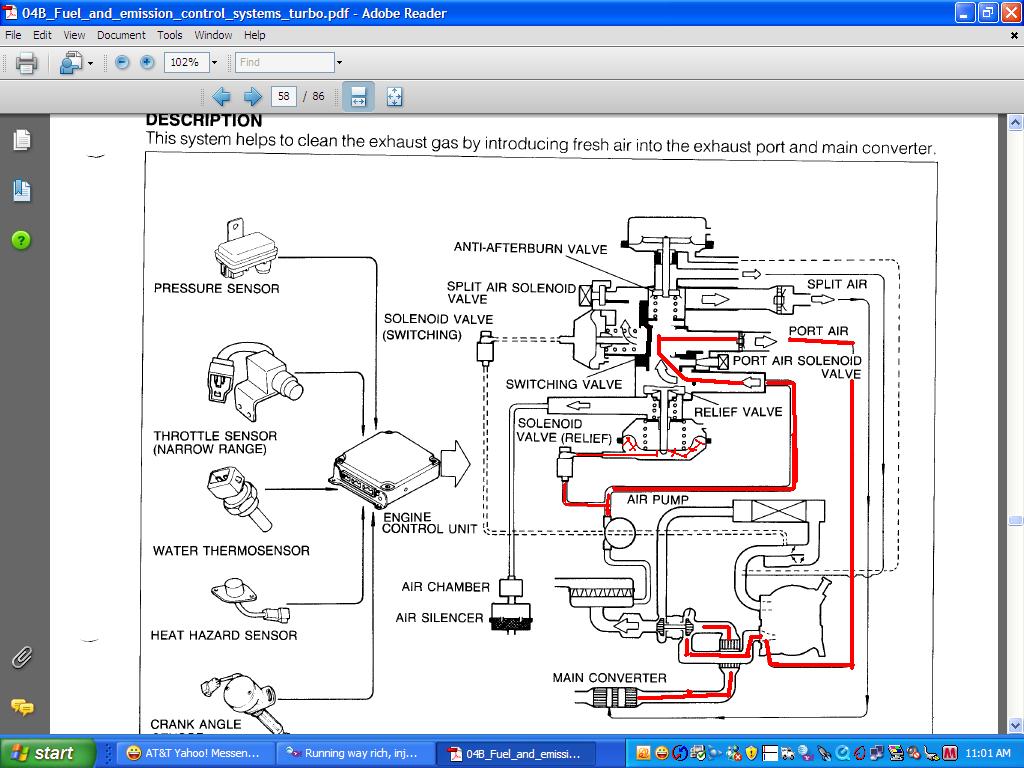Open the sidebar green help icon
Viewport: 1024px width, 768px height.
coord(21,240)
